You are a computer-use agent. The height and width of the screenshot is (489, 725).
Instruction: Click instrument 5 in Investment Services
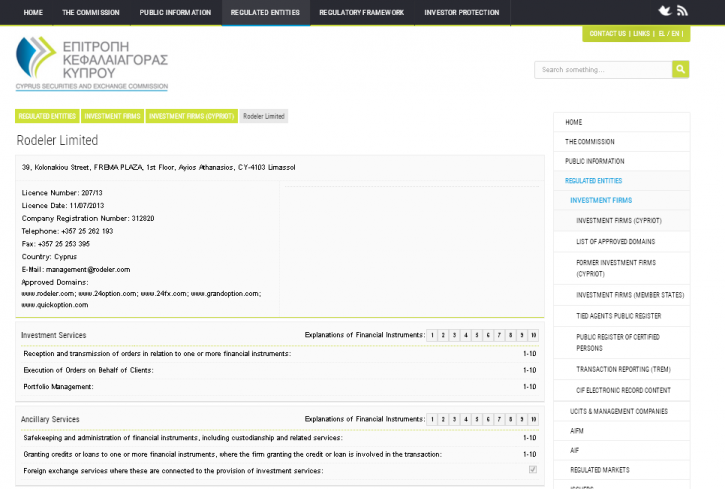click(x=477, y=335)
